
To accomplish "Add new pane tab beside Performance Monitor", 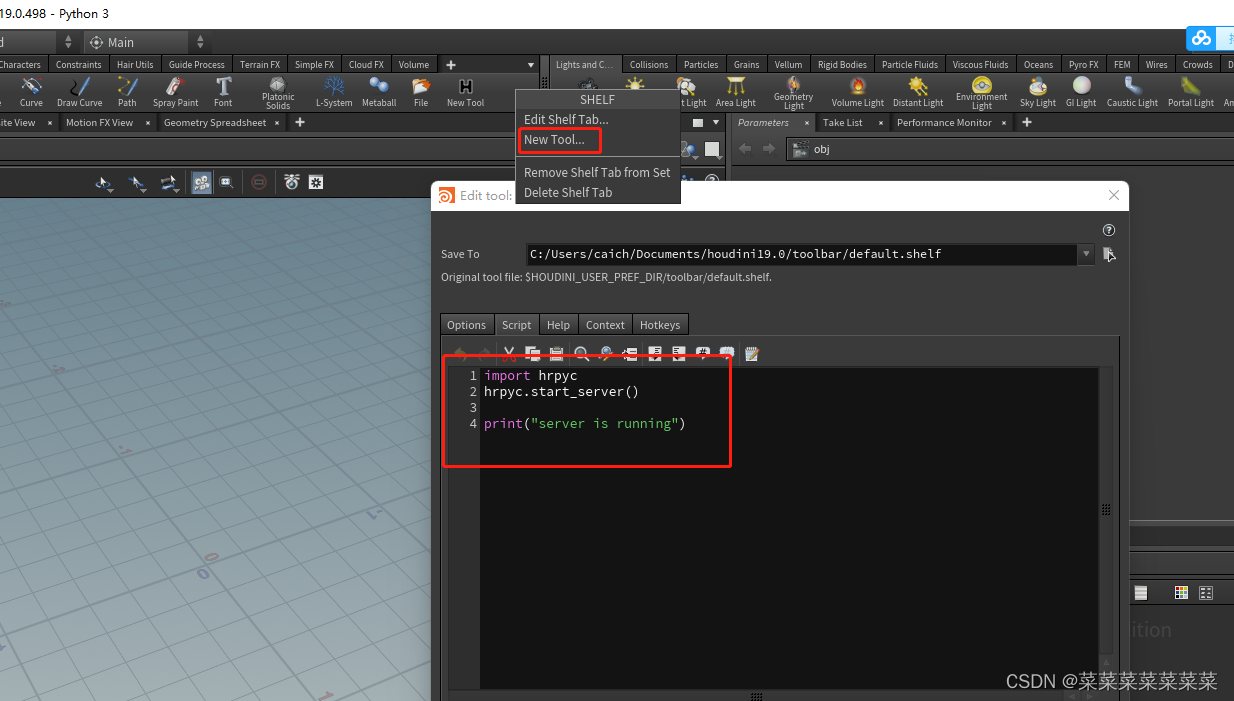I will 1027,122.
